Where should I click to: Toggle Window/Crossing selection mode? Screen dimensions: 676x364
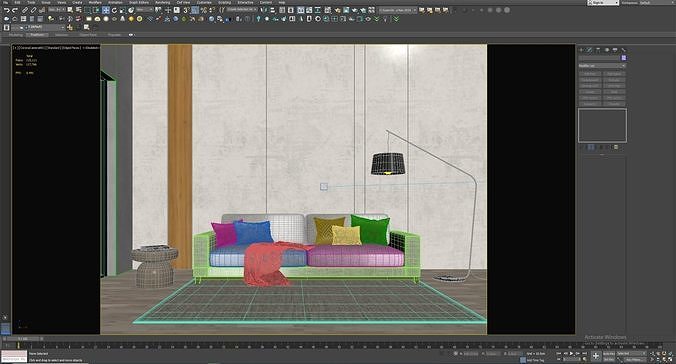click(x=97, y=9)
